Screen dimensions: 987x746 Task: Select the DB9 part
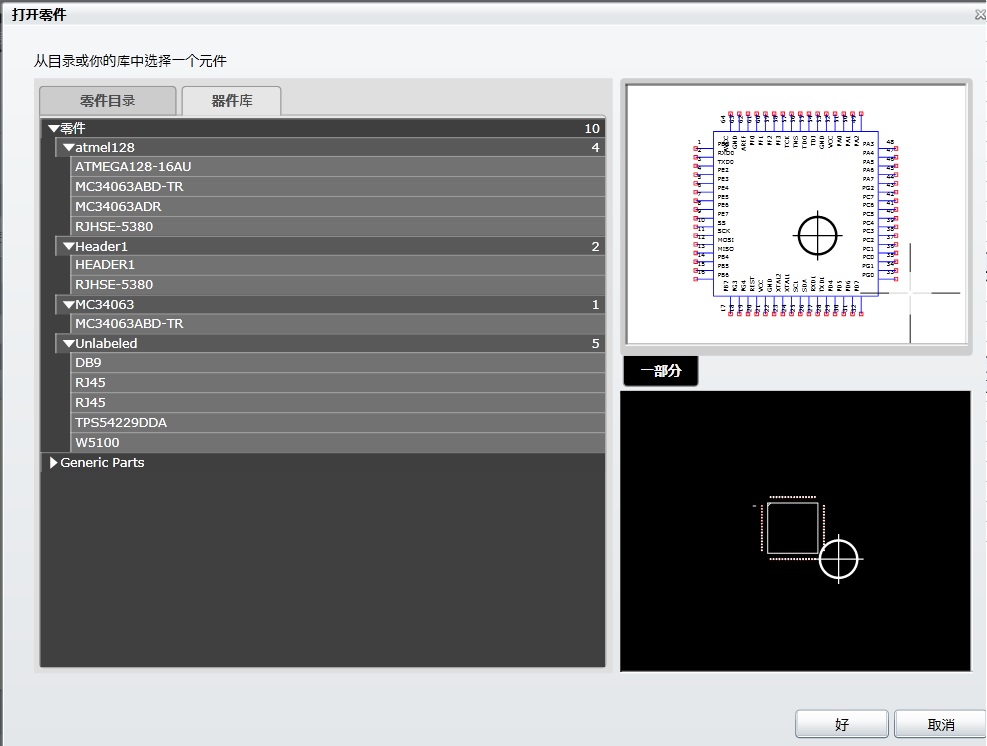pos(338,363)
